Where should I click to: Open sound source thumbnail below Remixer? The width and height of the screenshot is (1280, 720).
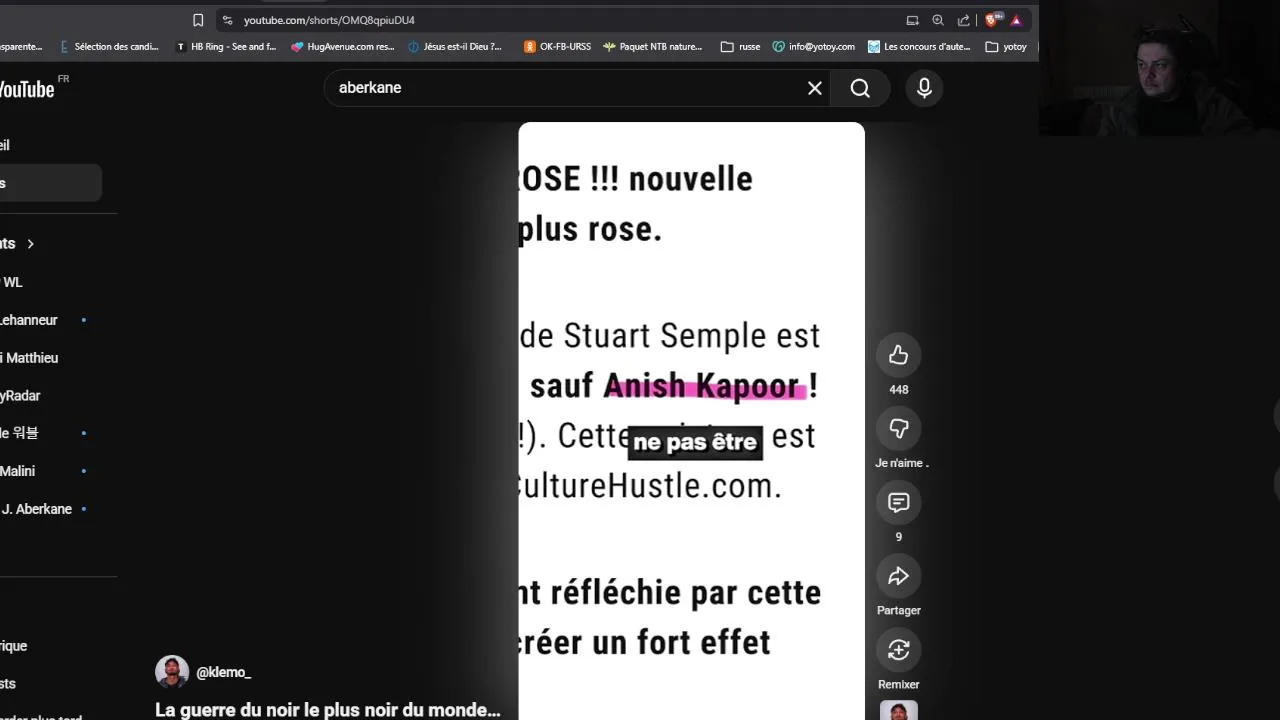click(x=898, y=711)
